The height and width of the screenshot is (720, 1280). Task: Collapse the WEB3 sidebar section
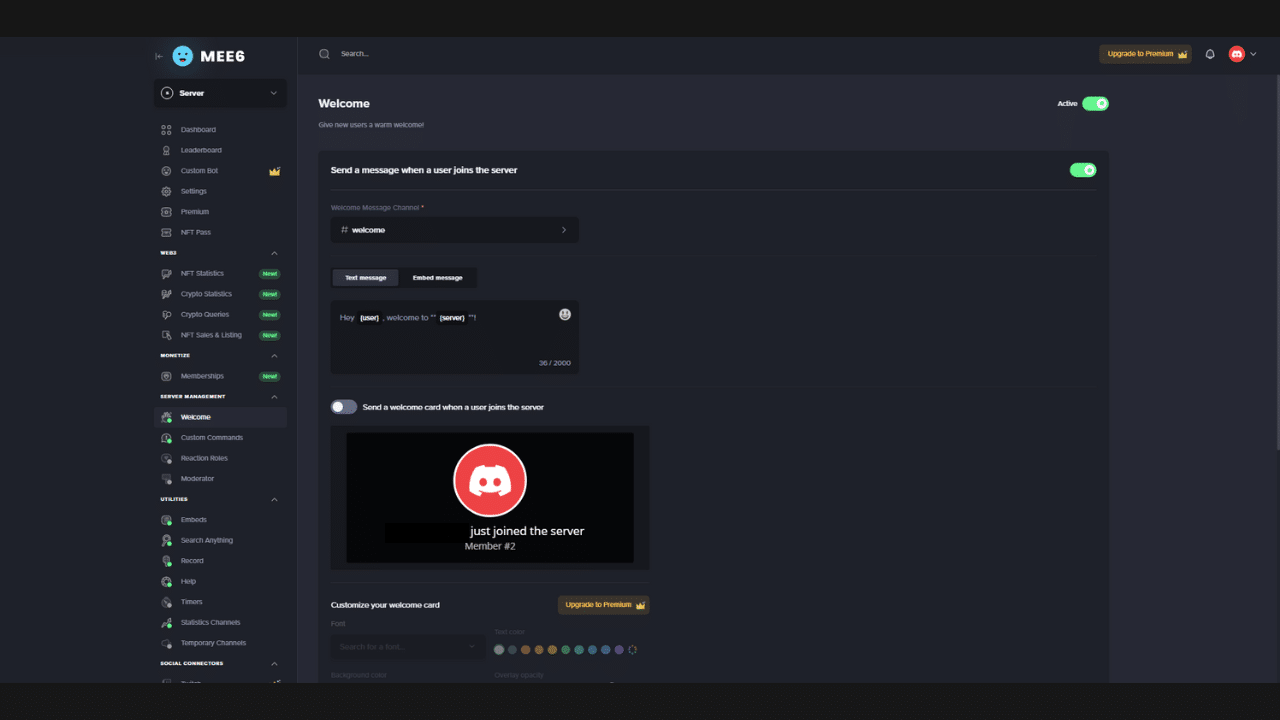coord(274,253)
